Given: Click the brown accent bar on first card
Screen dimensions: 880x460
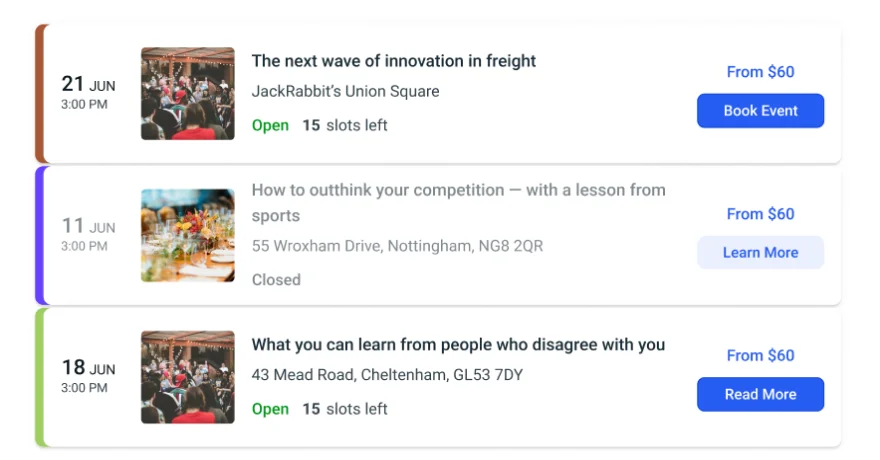Looking at the screenshot, I should 39,94.
